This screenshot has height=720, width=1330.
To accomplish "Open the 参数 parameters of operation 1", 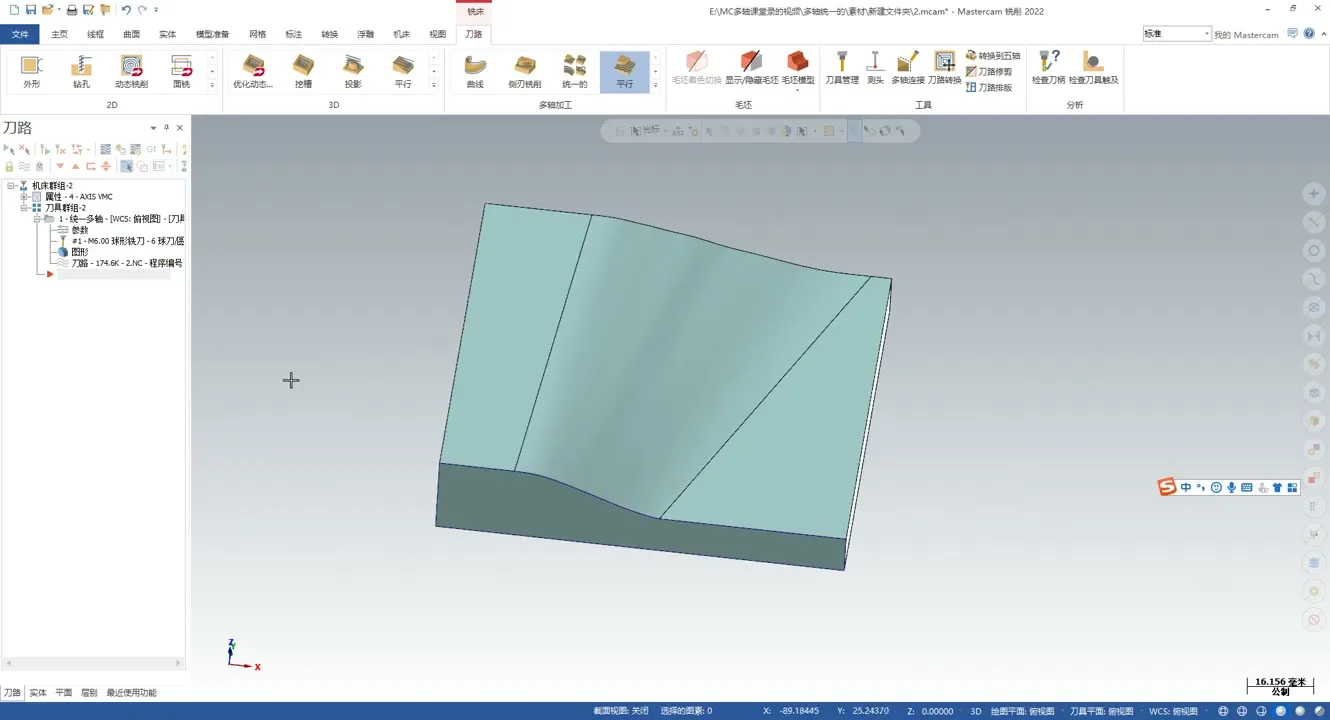I will coord(79,230).
